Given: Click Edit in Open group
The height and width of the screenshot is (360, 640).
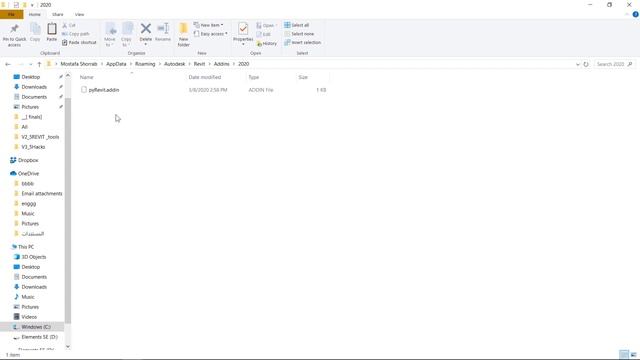Looking at the screenshot, I should tap(264, 34).
